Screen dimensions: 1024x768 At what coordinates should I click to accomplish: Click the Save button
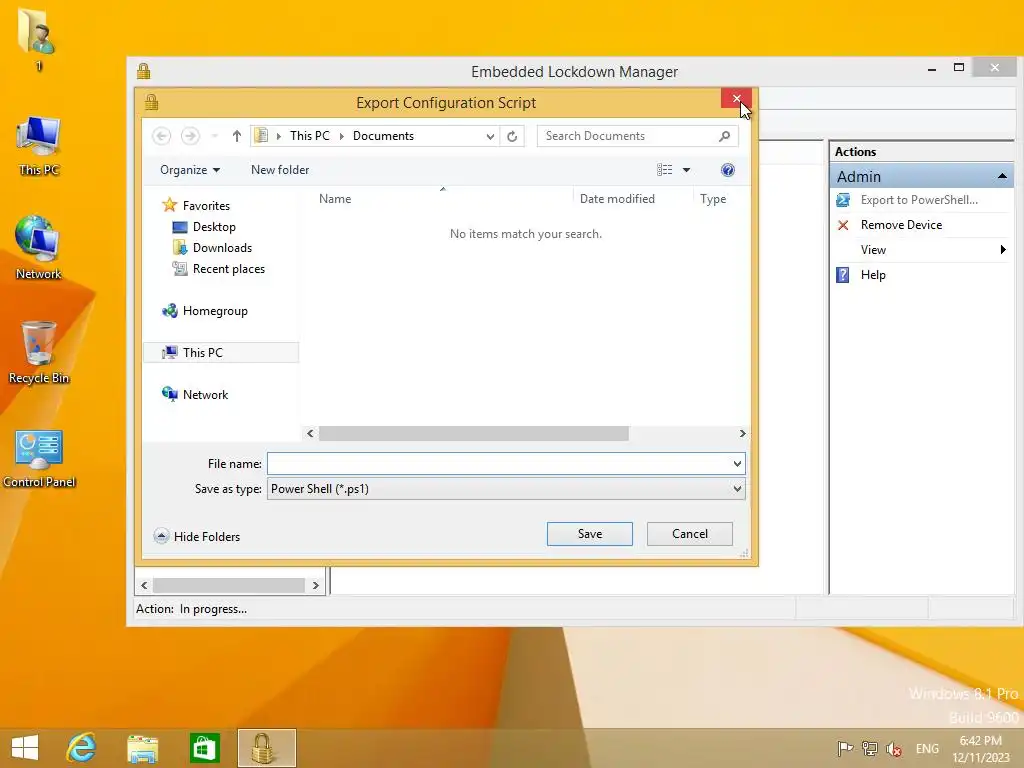pos(590,534)
